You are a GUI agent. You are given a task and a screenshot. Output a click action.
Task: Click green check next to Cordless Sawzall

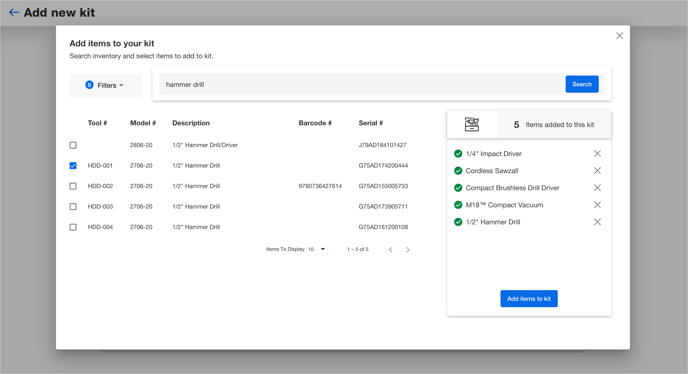458,171
